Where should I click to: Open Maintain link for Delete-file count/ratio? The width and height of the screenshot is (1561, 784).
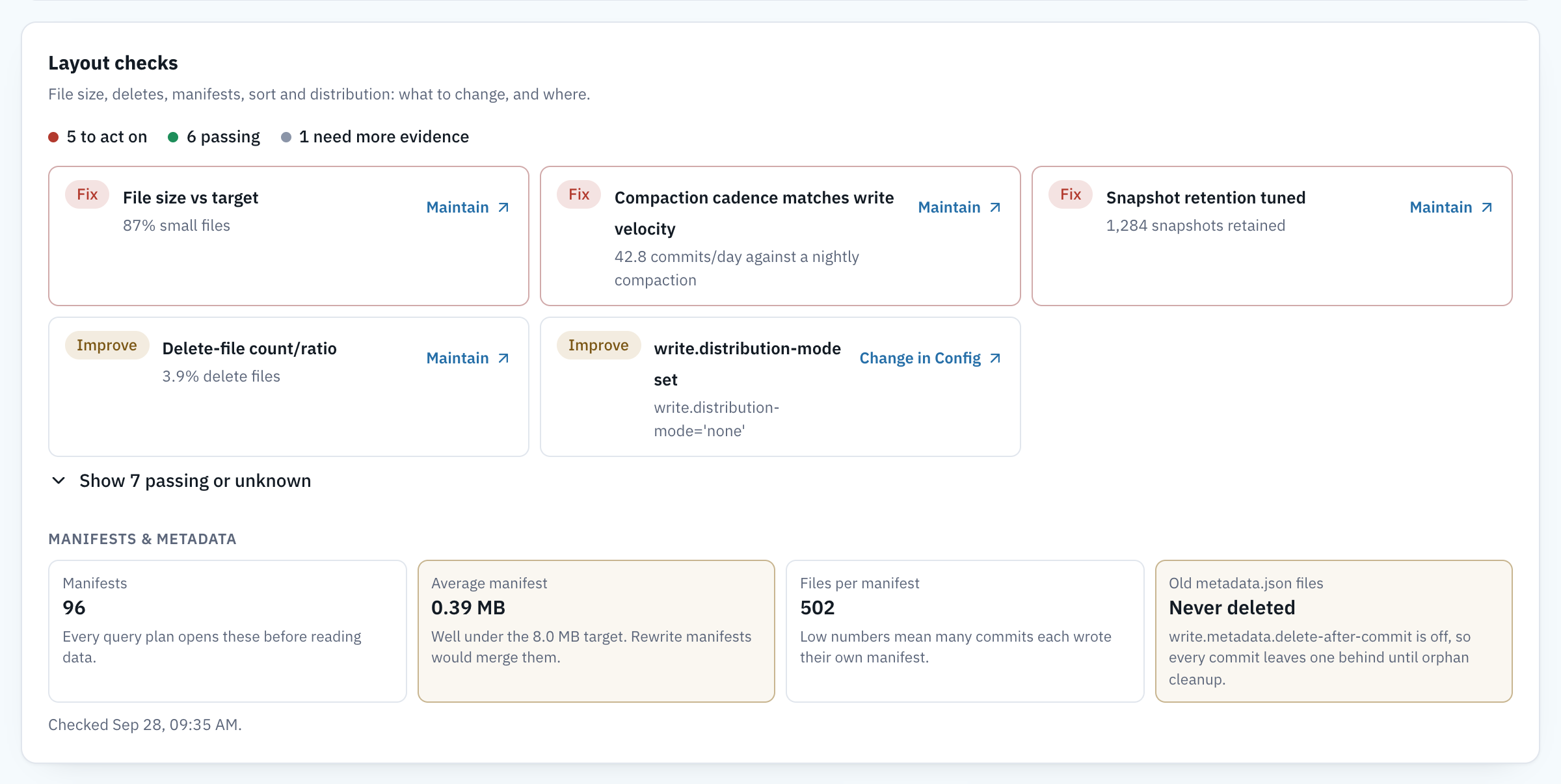[x=468, y=358]
